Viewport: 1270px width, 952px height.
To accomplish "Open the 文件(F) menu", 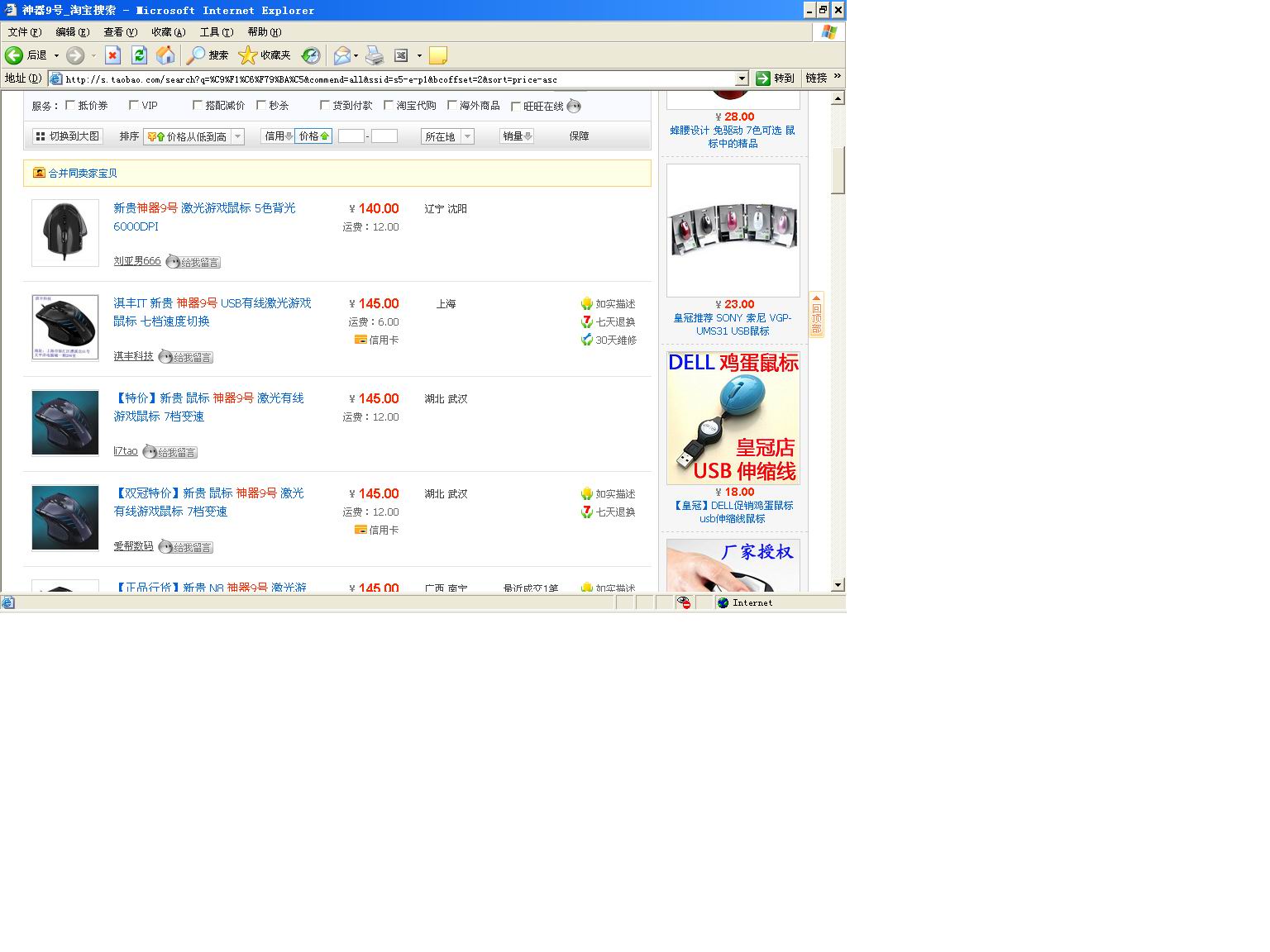I will pos(25,32).
